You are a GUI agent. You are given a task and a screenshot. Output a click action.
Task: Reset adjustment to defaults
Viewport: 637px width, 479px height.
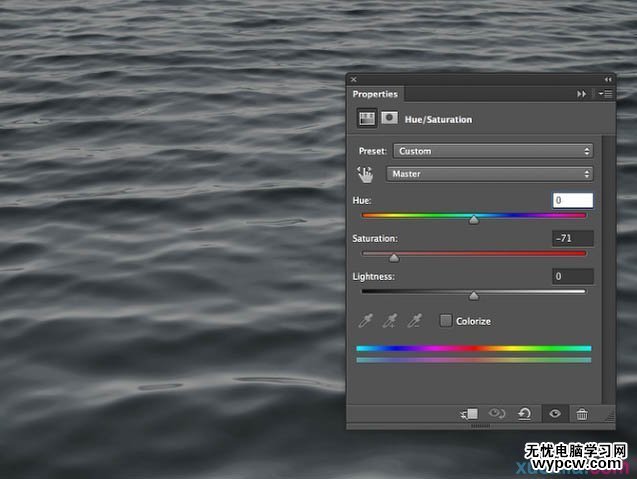524,414
